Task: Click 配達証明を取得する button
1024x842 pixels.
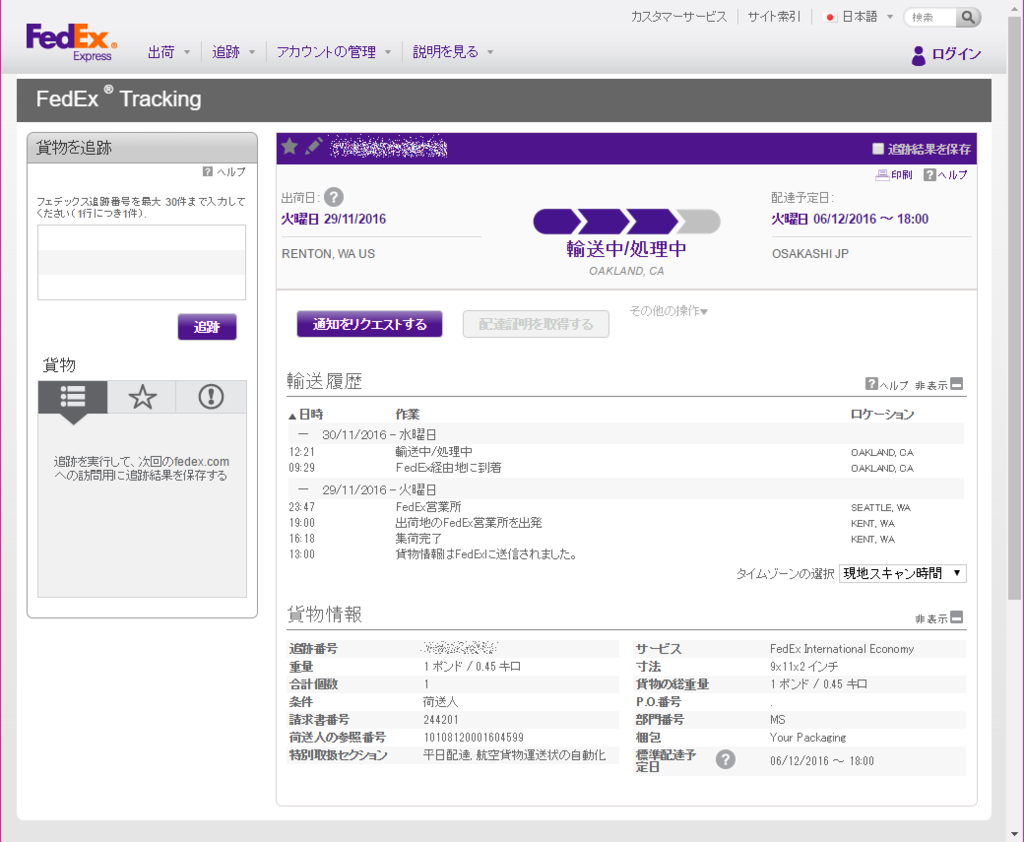Action: 536,324
